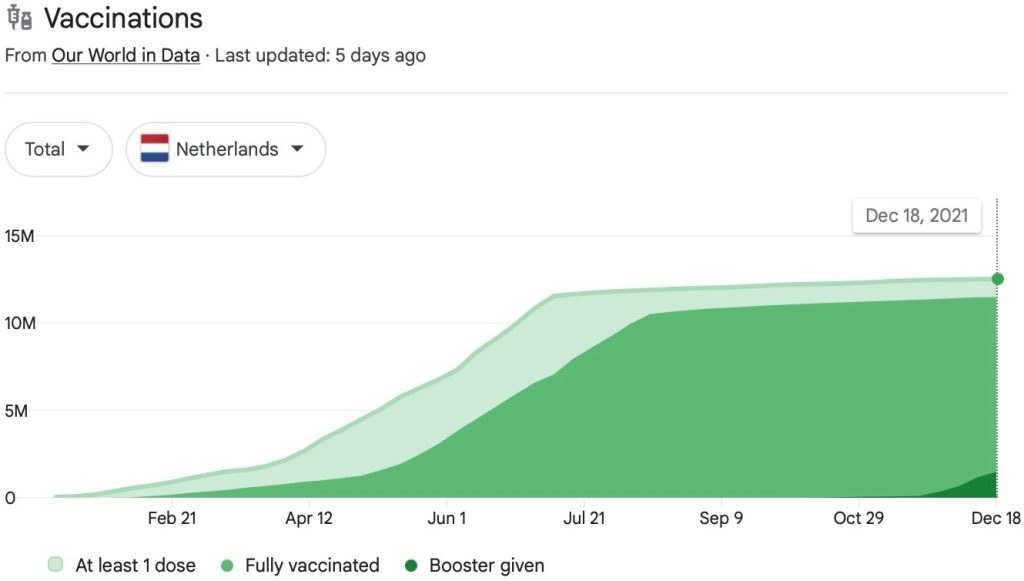Click the Oct 29 date on x-axis
The height and width of the screenshot is (581, 1024).
click(860, 518)
